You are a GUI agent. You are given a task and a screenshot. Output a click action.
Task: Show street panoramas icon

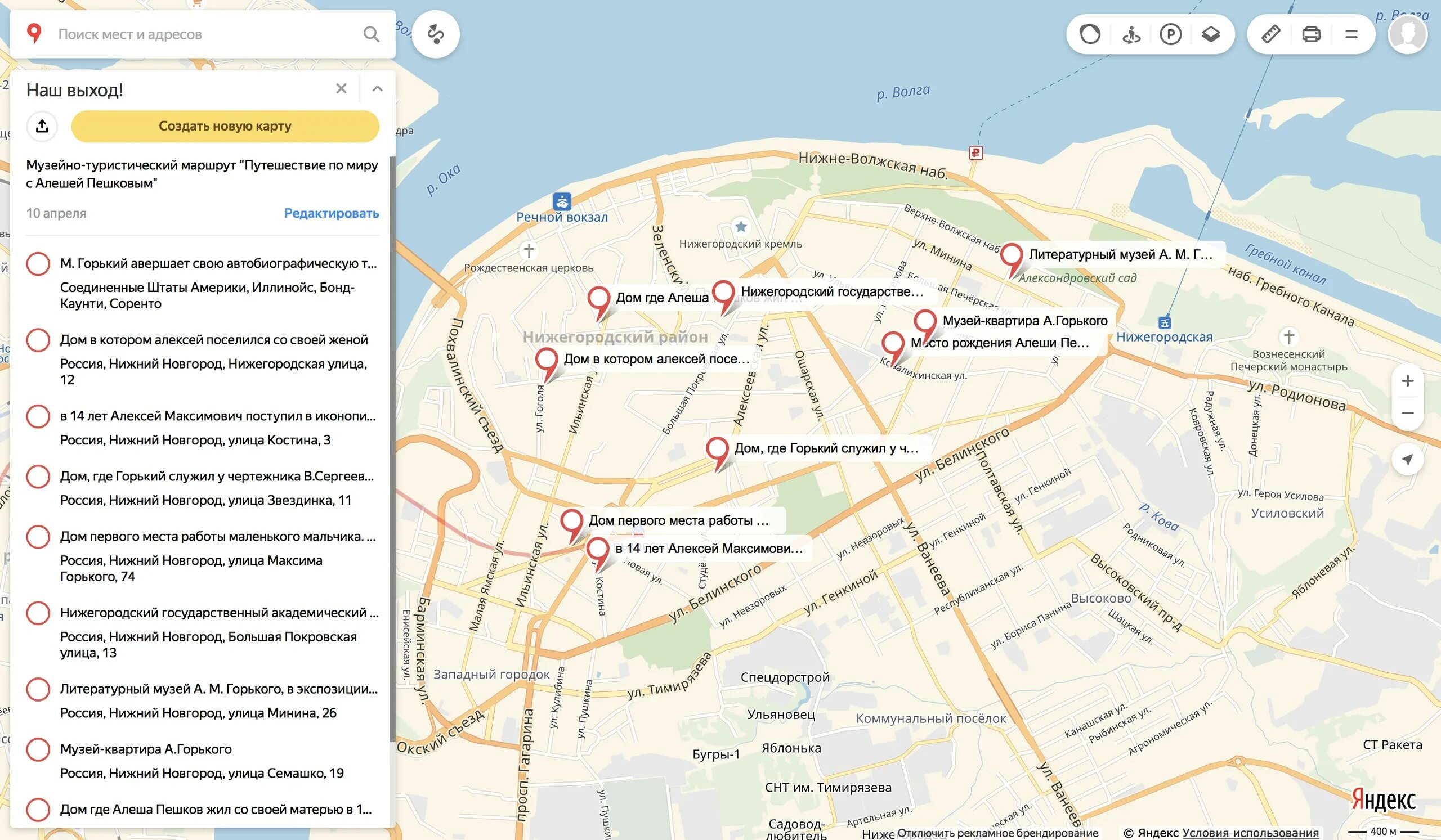(x=1130, y=35)
